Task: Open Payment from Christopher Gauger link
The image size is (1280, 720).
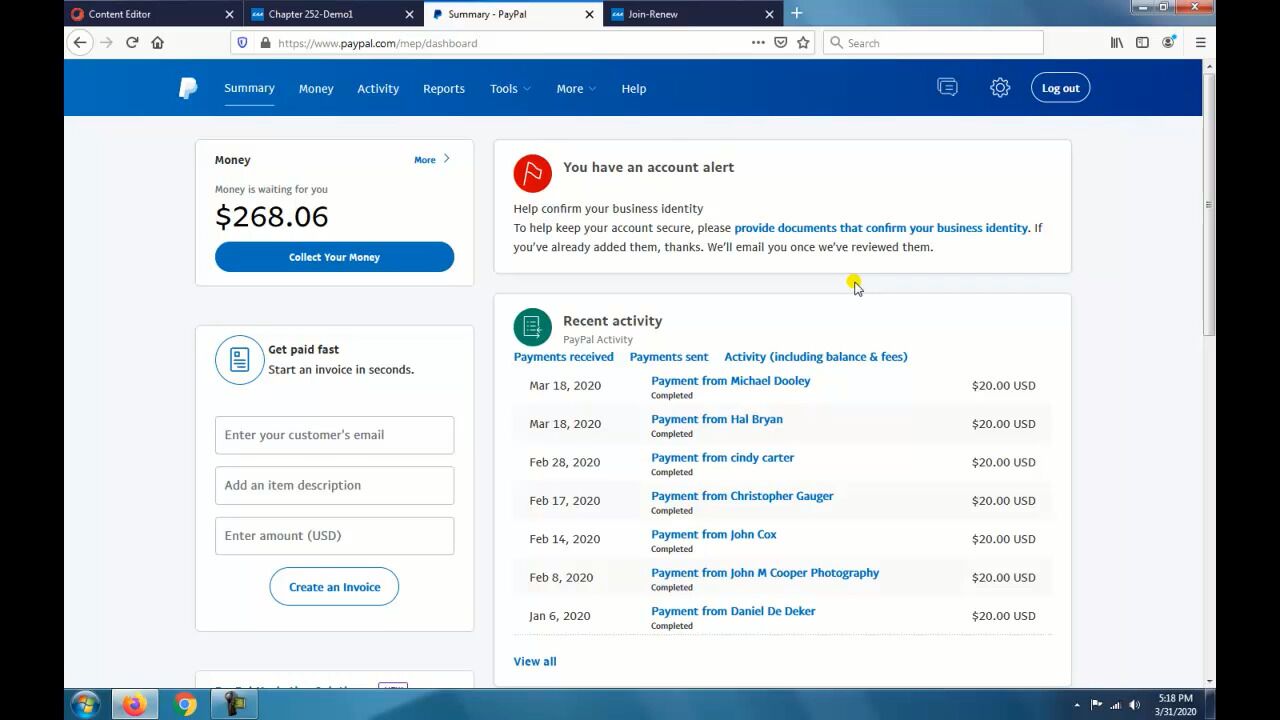Action: click(741, 496)
